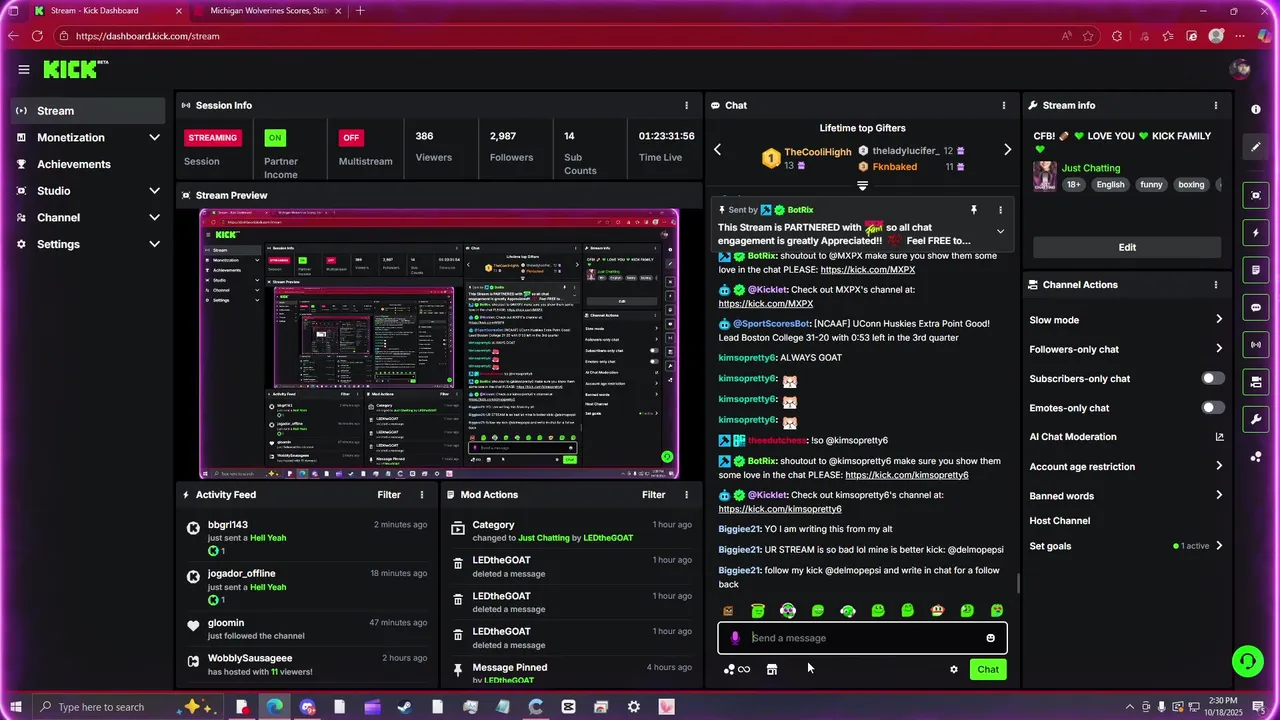This screenshot has height=720, width=1280.
Task: Click the info icon in the right sidebar
Action: tap(1256, 109)
